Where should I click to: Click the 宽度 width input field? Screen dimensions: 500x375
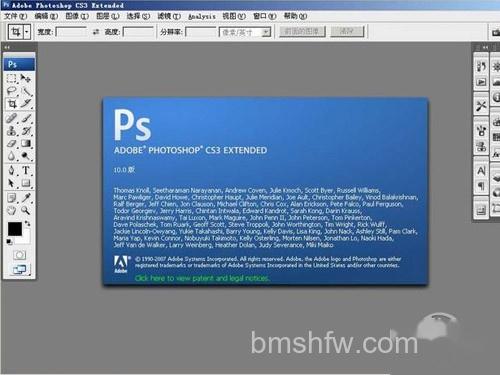pyautogui.click(x=71, y=32)
